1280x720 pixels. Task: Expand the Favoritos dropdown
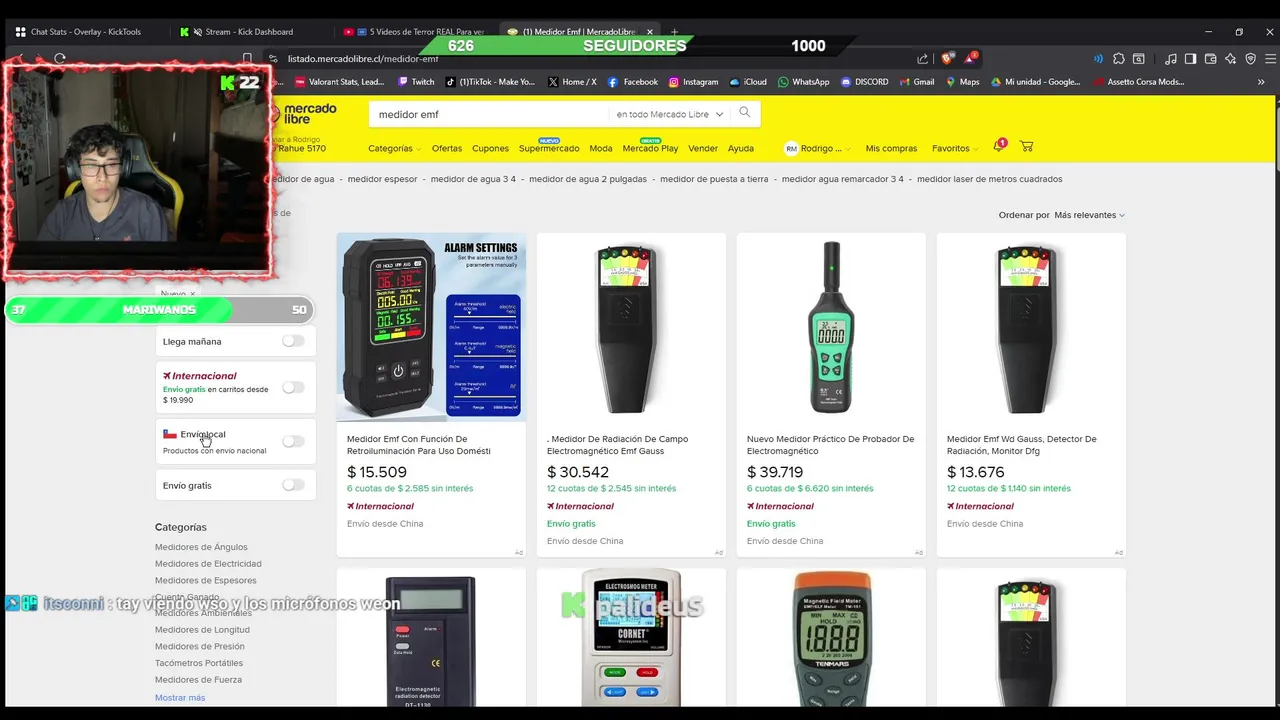tap(955, 148)
